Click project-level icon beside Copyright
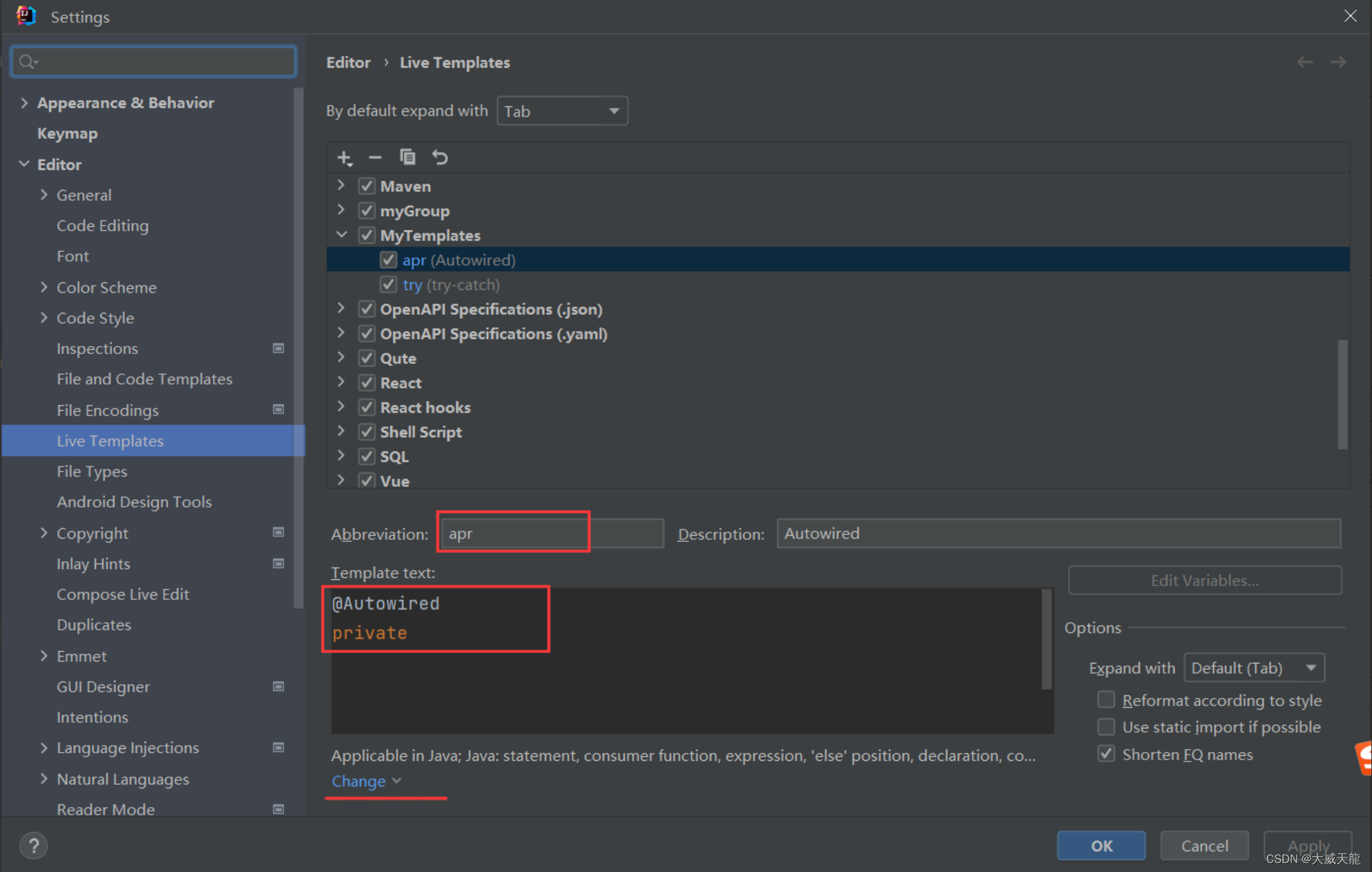The height and width of the screenshot is (872, 1372). tap(278, 532)
